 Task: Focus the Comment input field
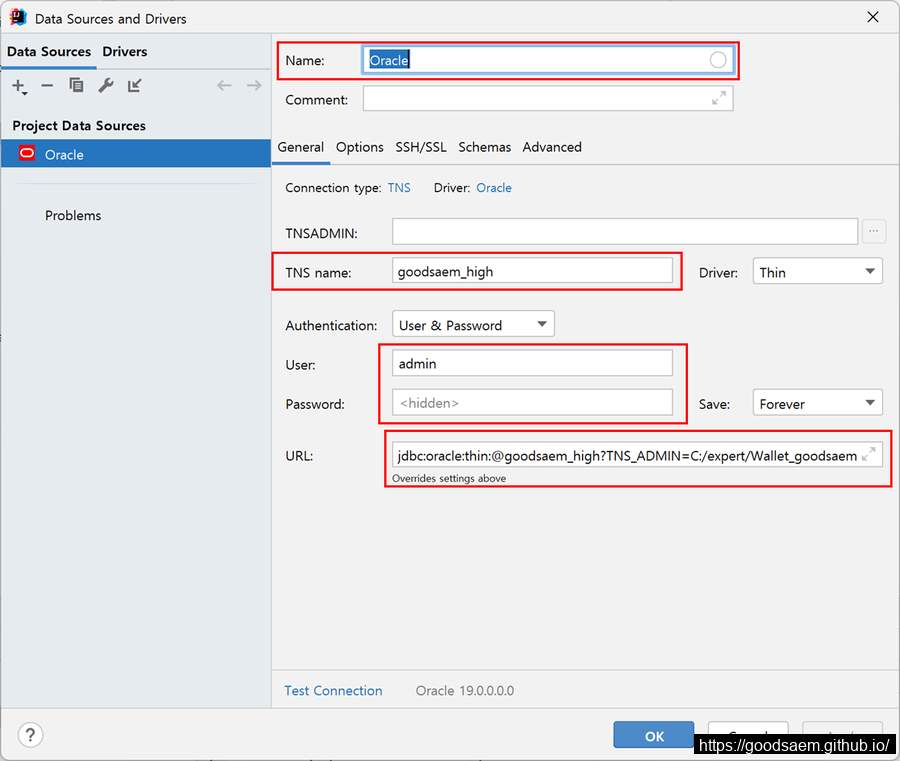click(548, 99)
